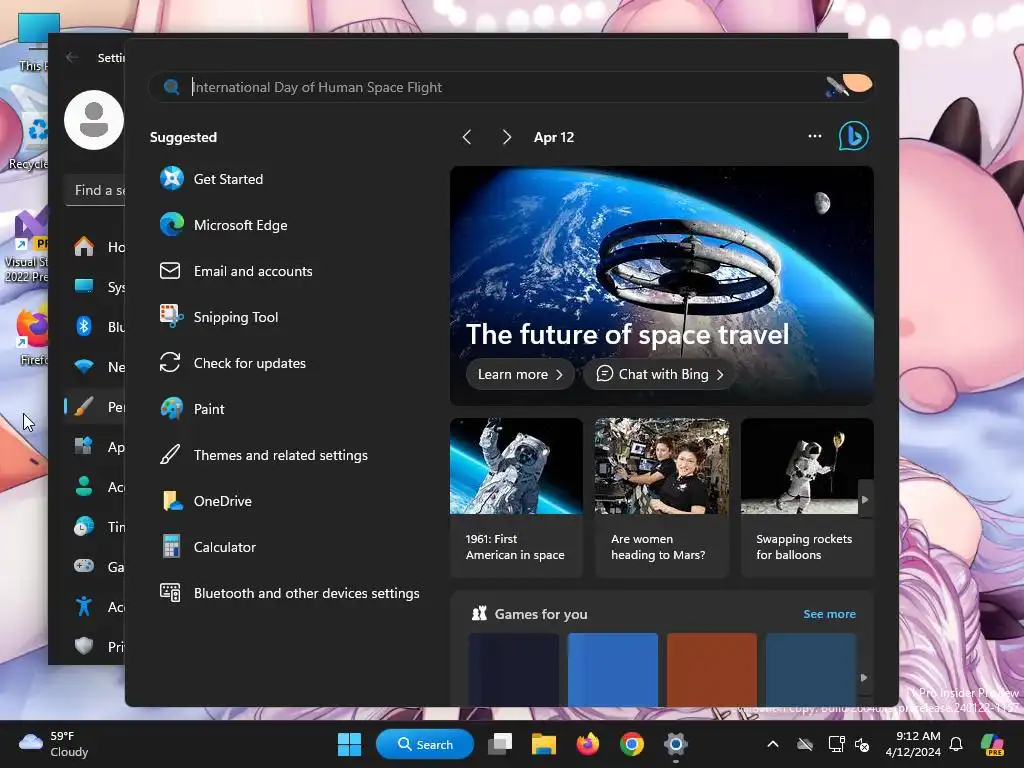Screen dimensions: 1024x768
Task: Open 1961: First American in space card
Action: coord(516,498)
